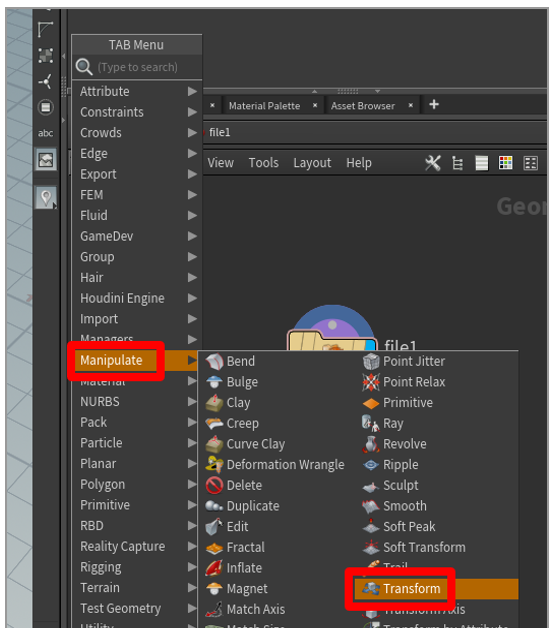Click the Smooth node icon
Viewport: 551px width, 632px height.
[x=371, y=506]
